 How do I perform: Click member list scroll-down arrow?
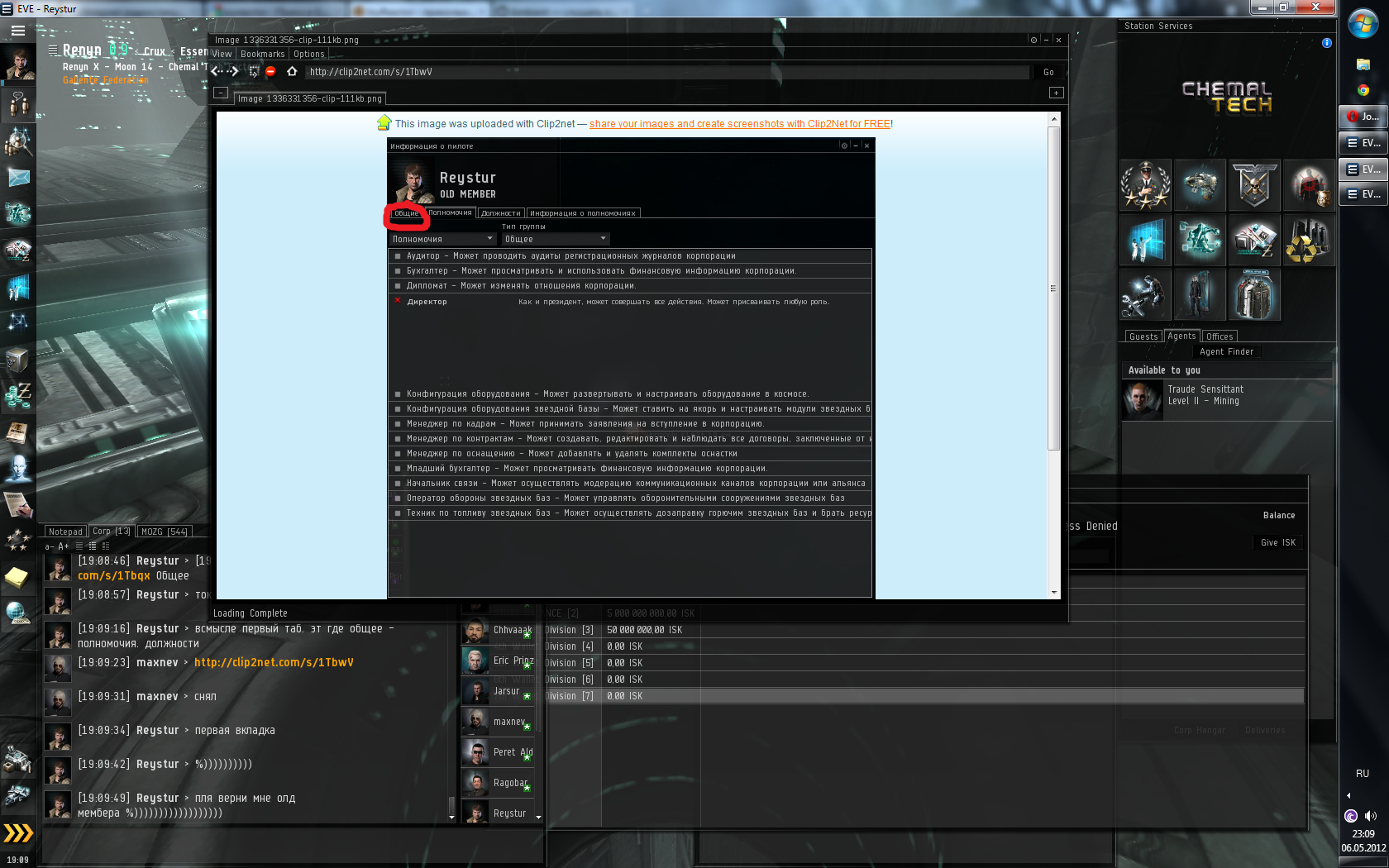tap(539, 817)
